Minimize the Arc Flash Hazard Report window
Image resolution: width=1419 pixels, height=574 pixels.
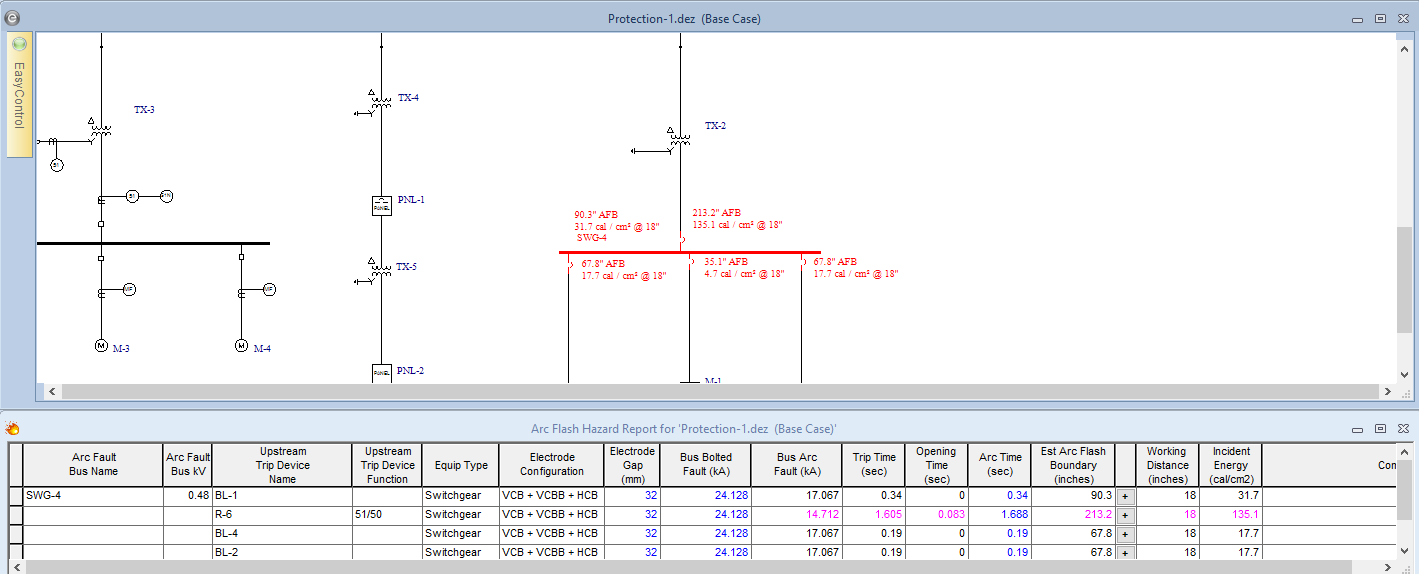click(x=1358, y=429)
